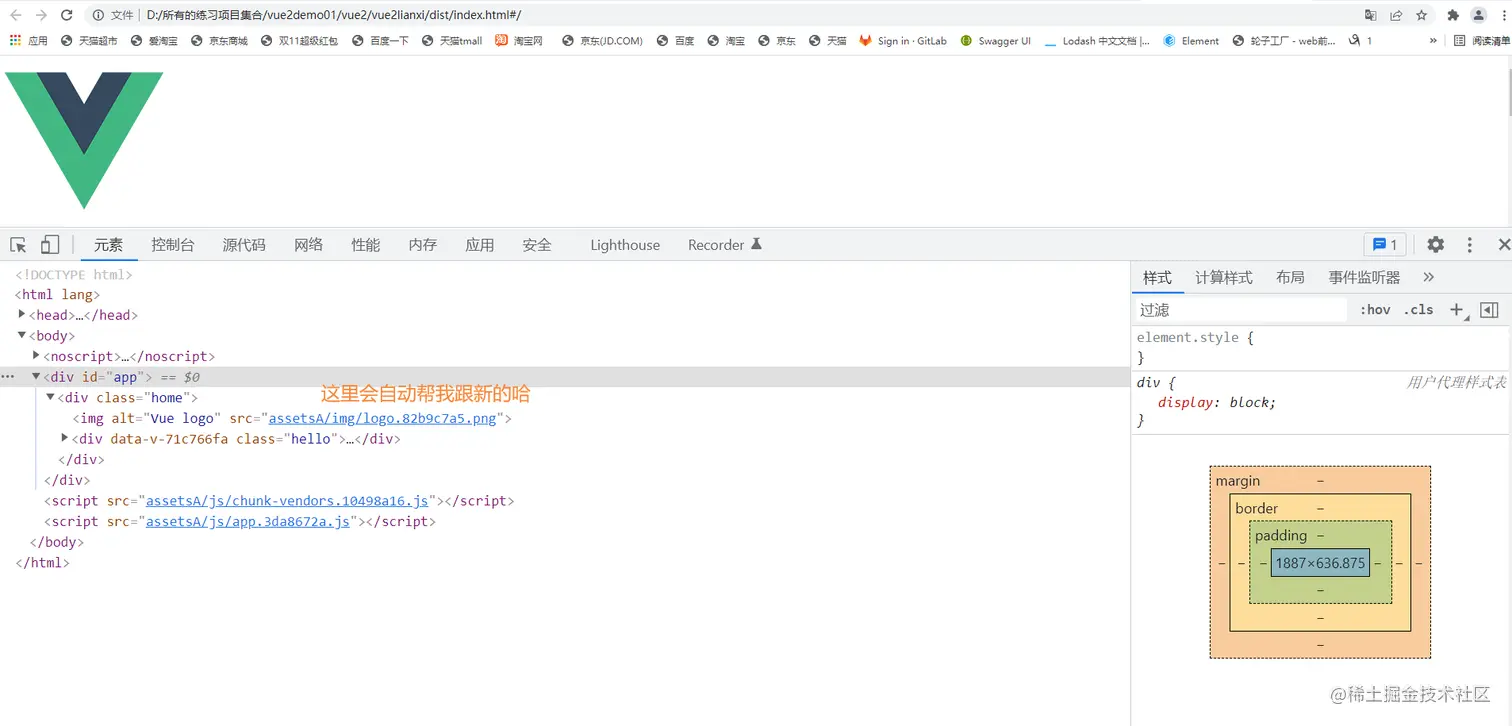Click the translate page icon in address bar
The height and width of the screenshot is (726, 1512).
[1370, 15]
